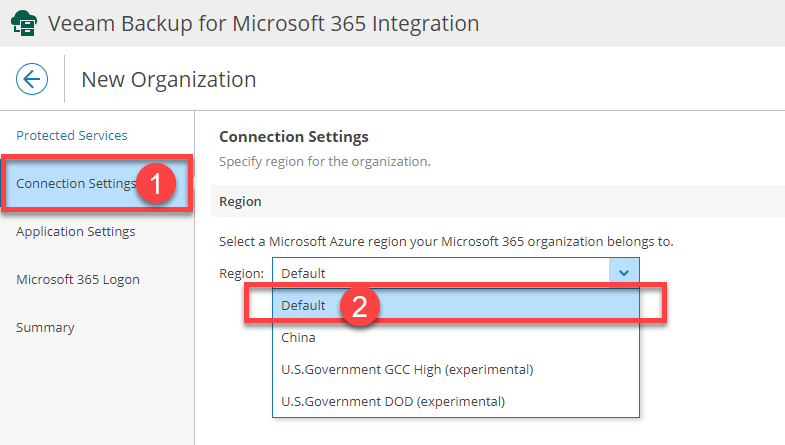Click the Veeam Backup for Microsoft 365 header
Viewport: 785px width, 445px height.
[263, 23]
